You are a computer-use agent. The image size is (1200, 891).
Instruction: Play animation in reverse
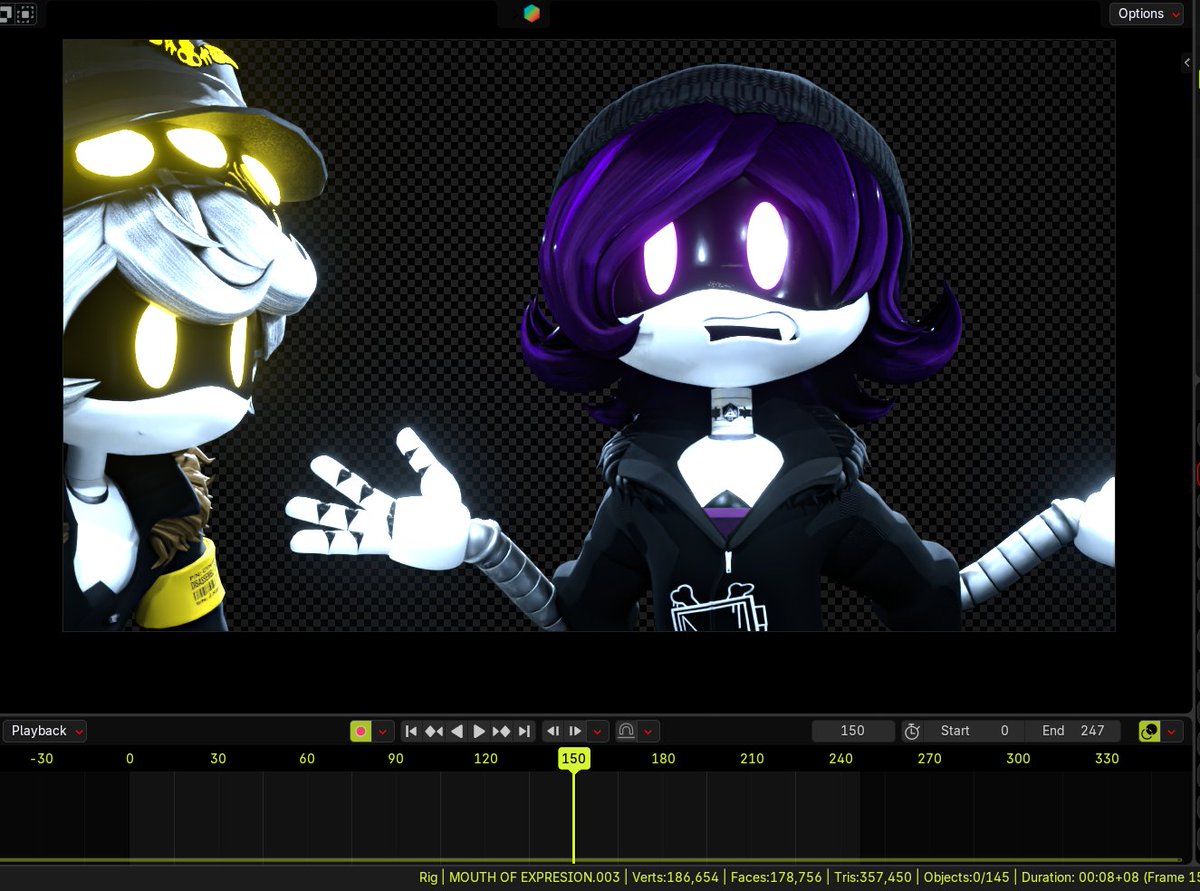pos(457,731)
